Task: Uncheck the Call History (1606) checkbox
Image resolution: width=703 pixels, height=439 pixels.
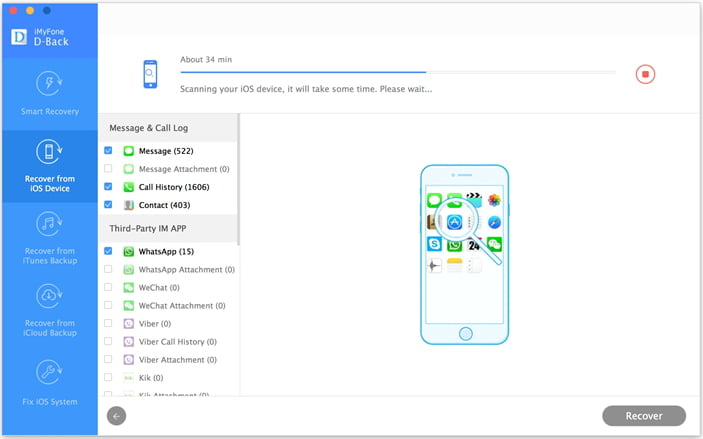Action: 108,186
